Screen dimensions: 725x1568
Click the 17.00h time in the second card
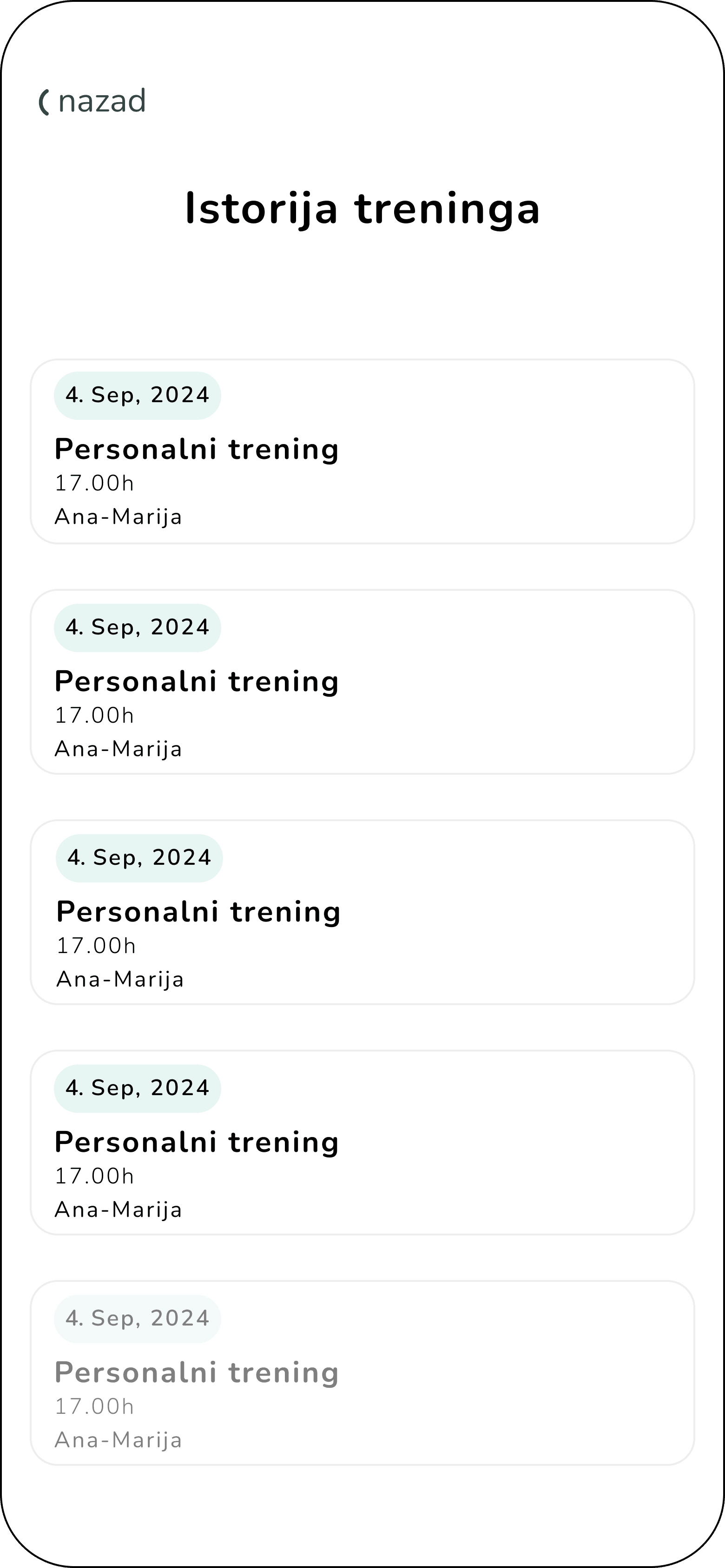[94, 715]
